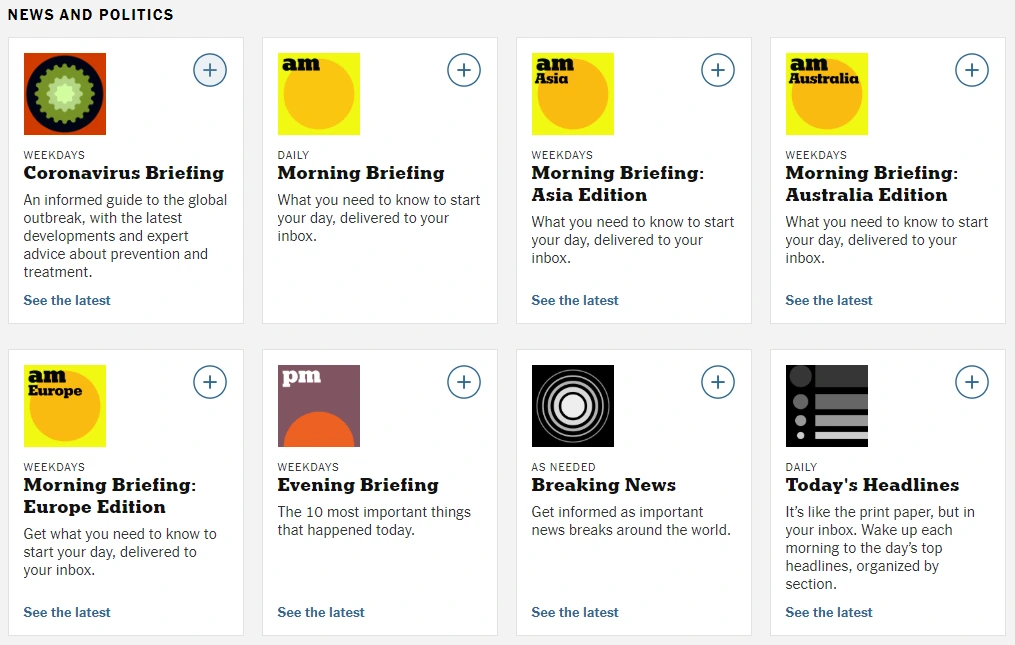
Task: Click the plain 'am' Morning Briefing thumbnail
Action: coord(318,94)
